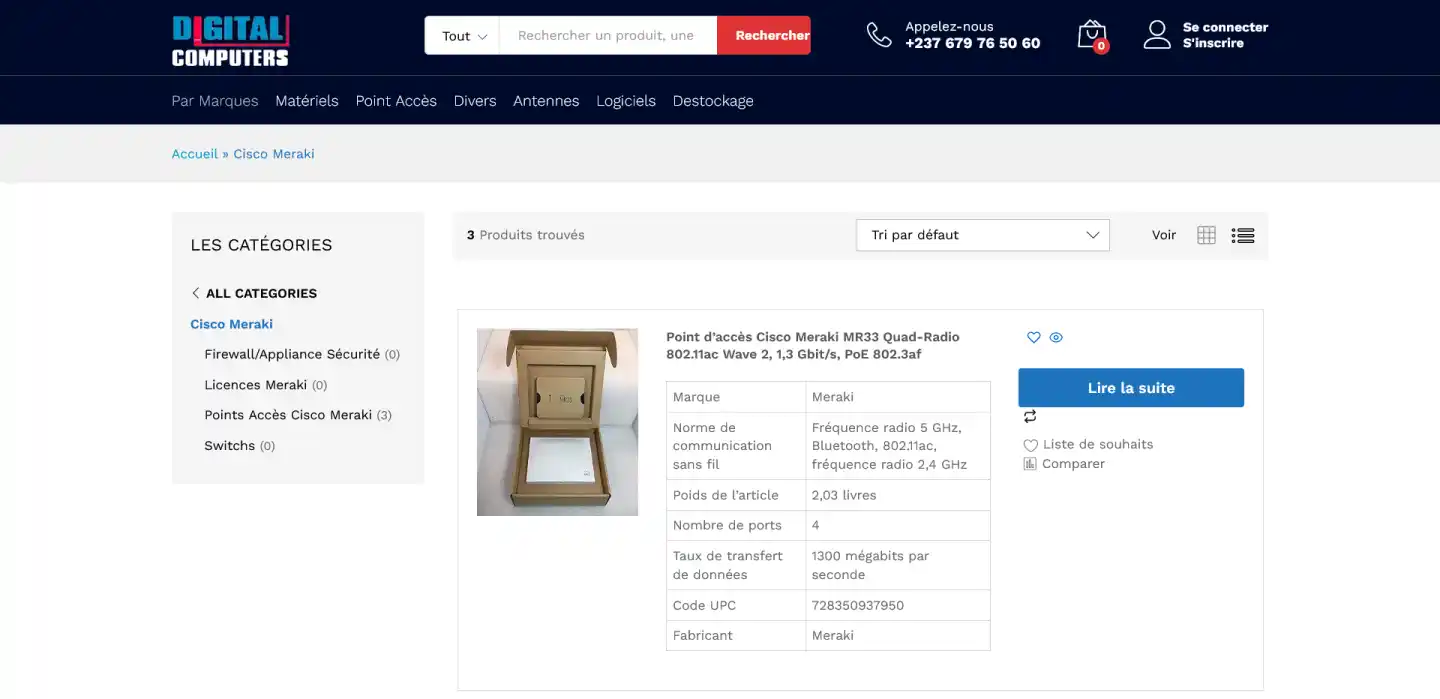The height and width of the screenshot is (699, 1440).
Task: Open the Tri par défaut sort dropdown
Action: [x=983, y=235]
